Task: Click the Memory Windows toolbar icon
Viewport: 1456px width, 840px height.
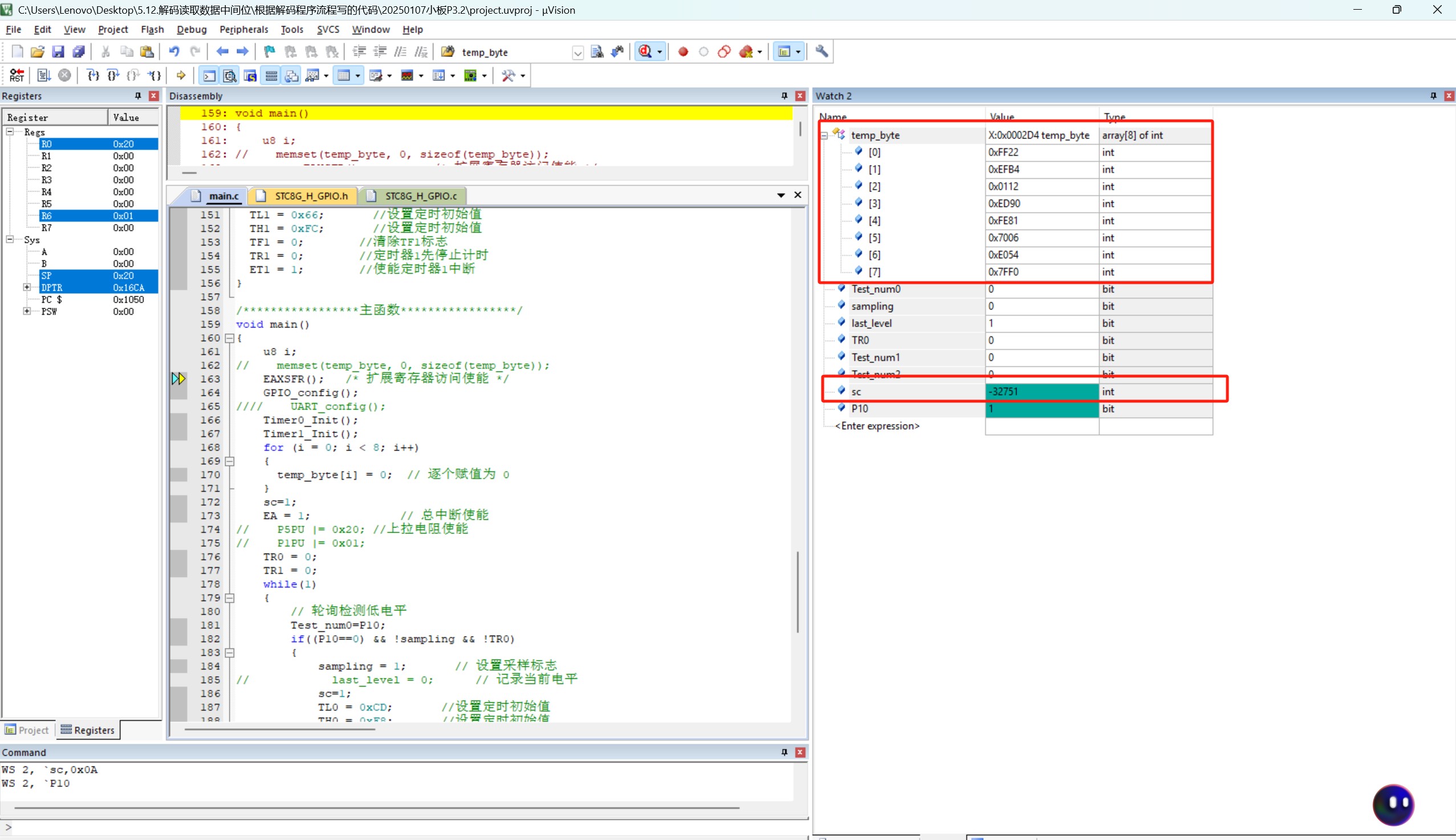Action: [344, 76]
